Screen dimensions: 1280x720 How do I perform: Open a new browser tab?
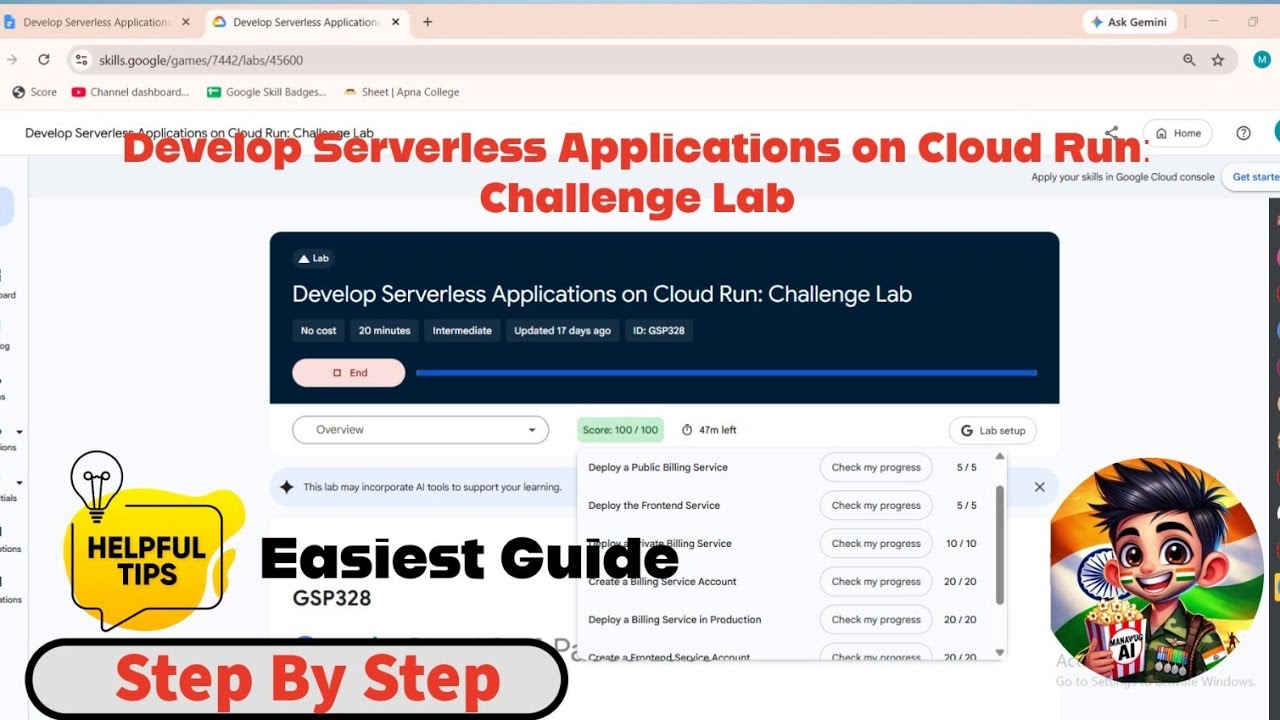[428, 22]
